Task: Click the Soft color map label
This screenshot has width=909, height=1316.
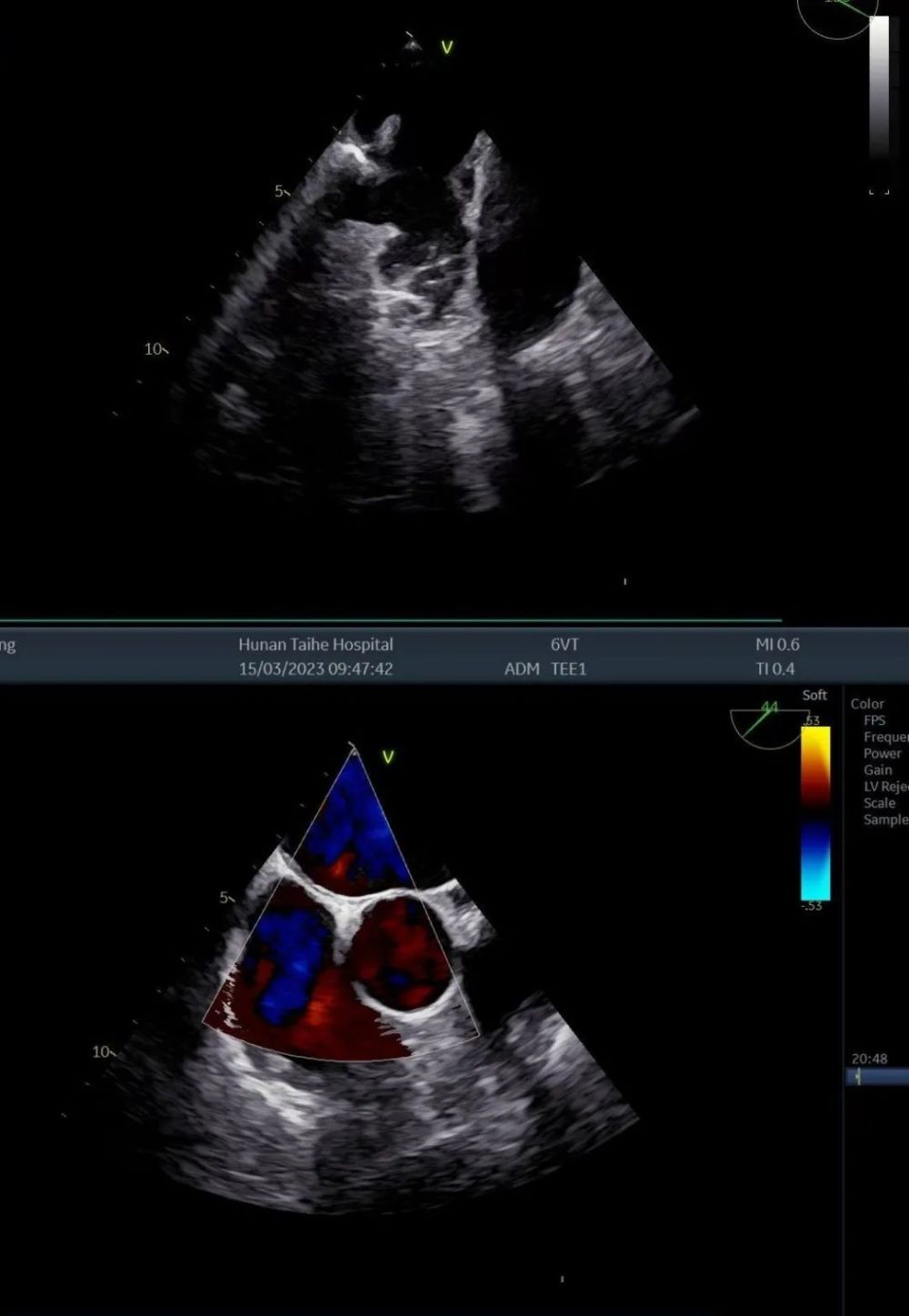Action: tap(814, 695)
